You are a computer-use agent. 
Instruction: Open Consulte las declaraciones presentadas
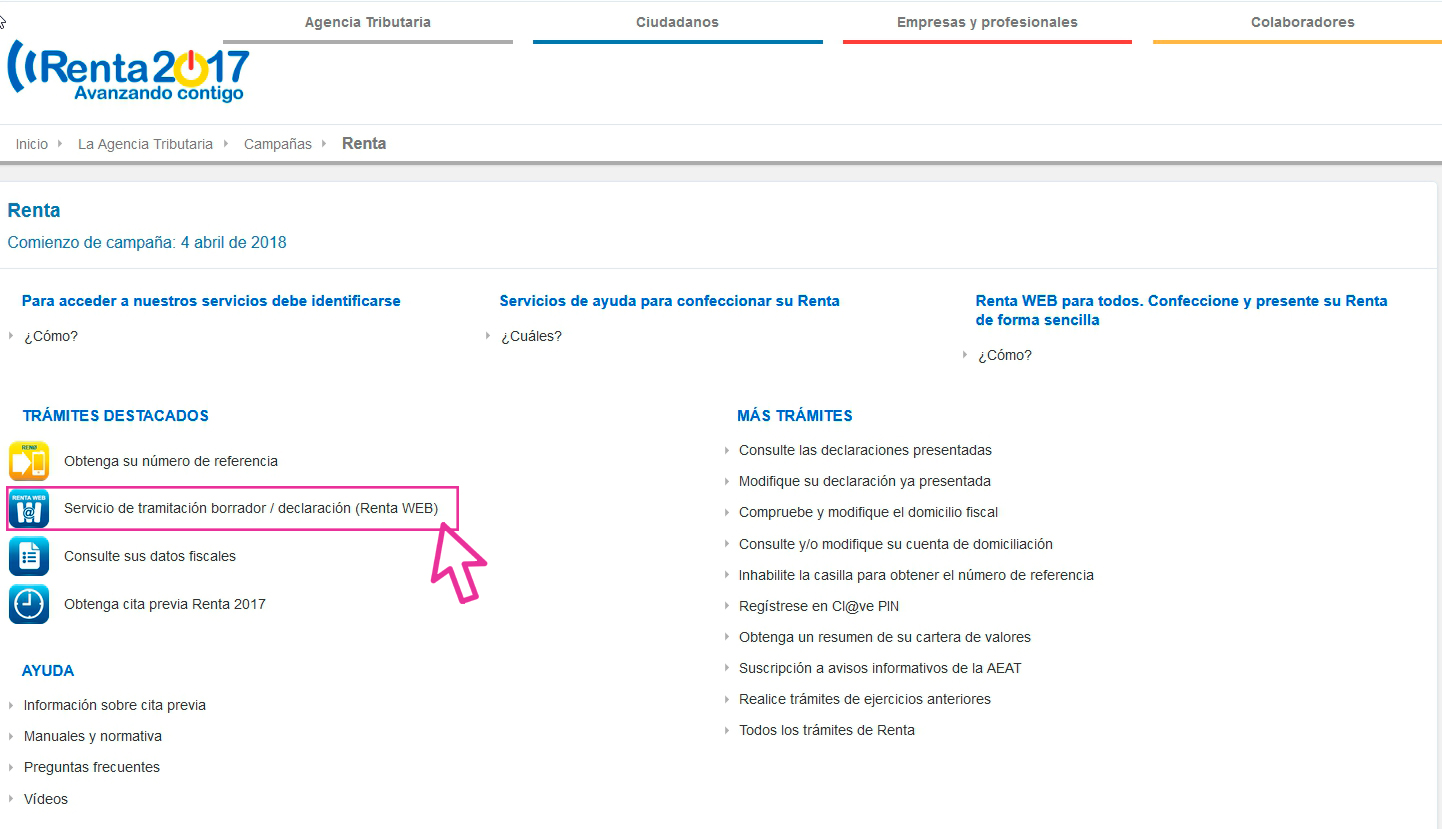865,450
